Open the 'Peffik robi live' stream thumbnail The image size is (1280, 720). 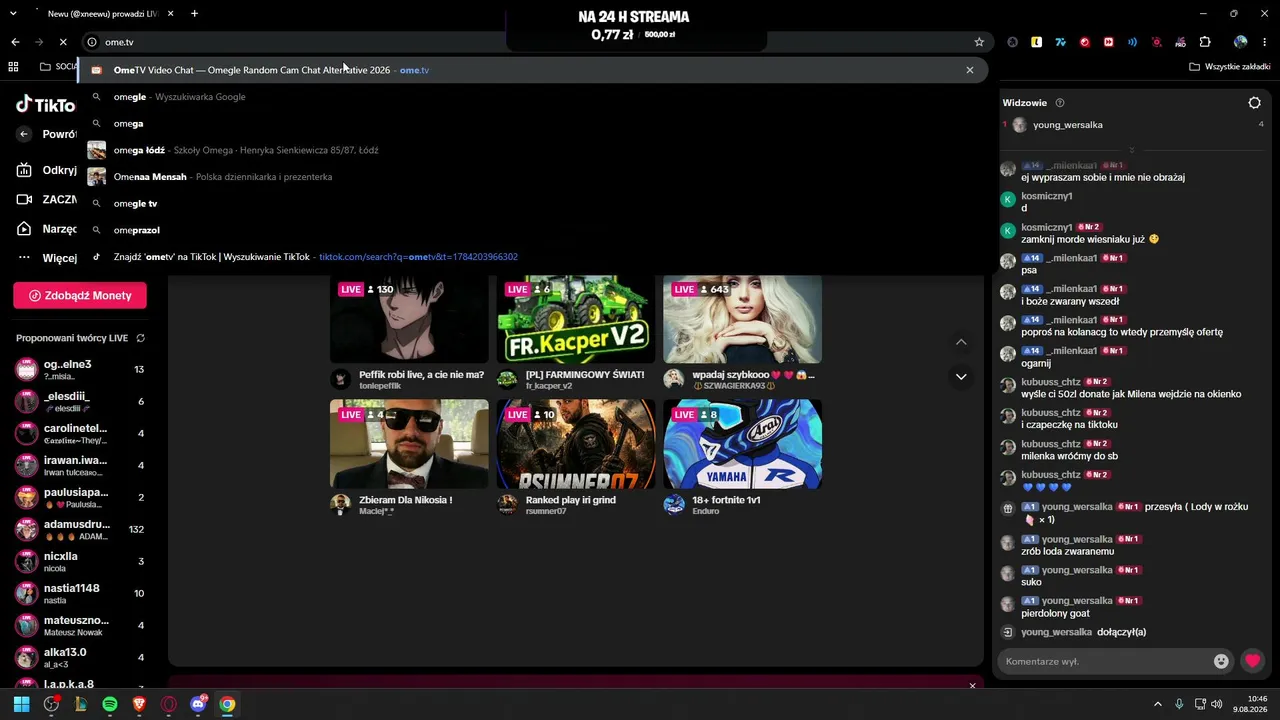point(409,319)
